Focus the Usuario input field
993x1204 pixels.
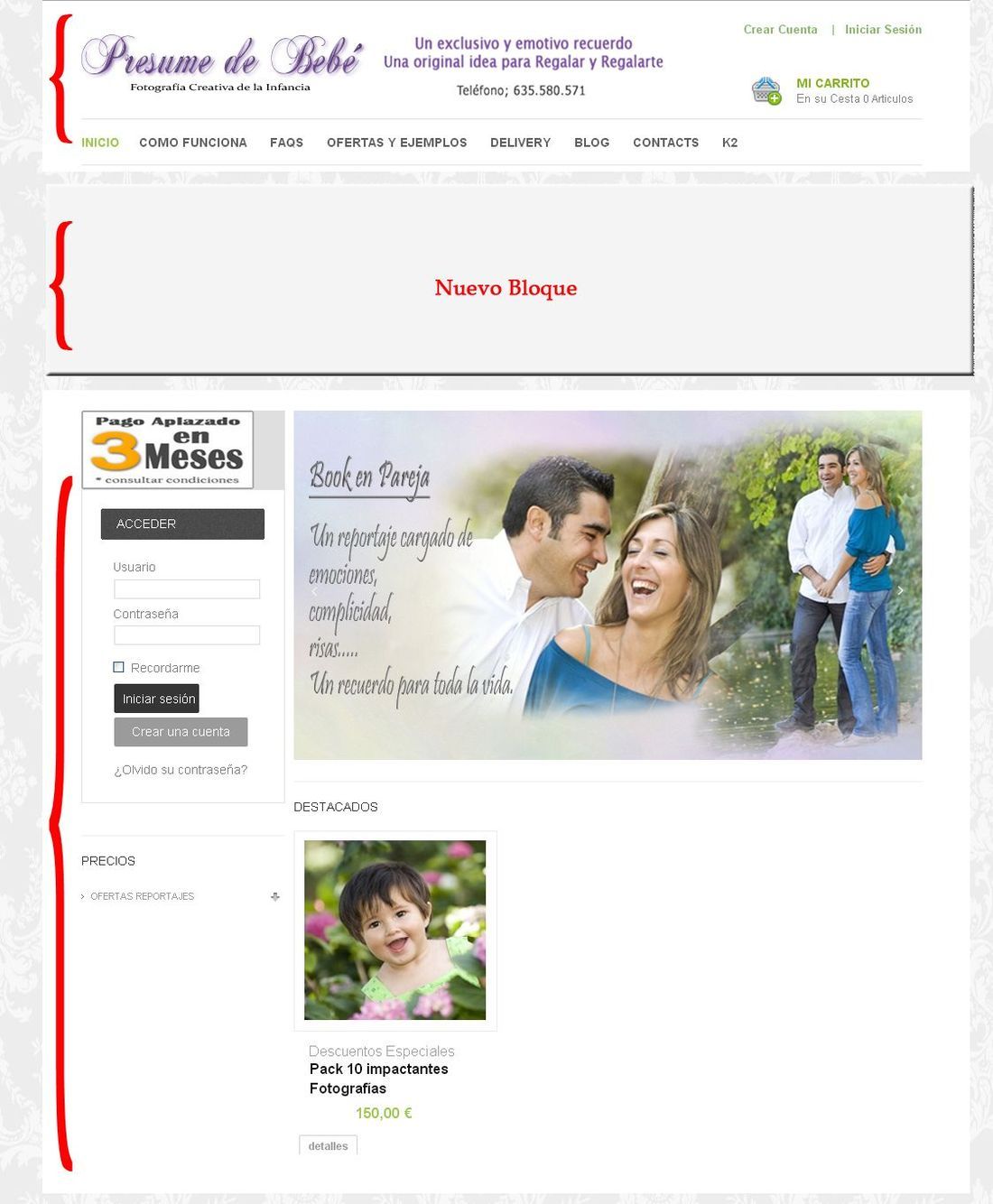point(187,589)
